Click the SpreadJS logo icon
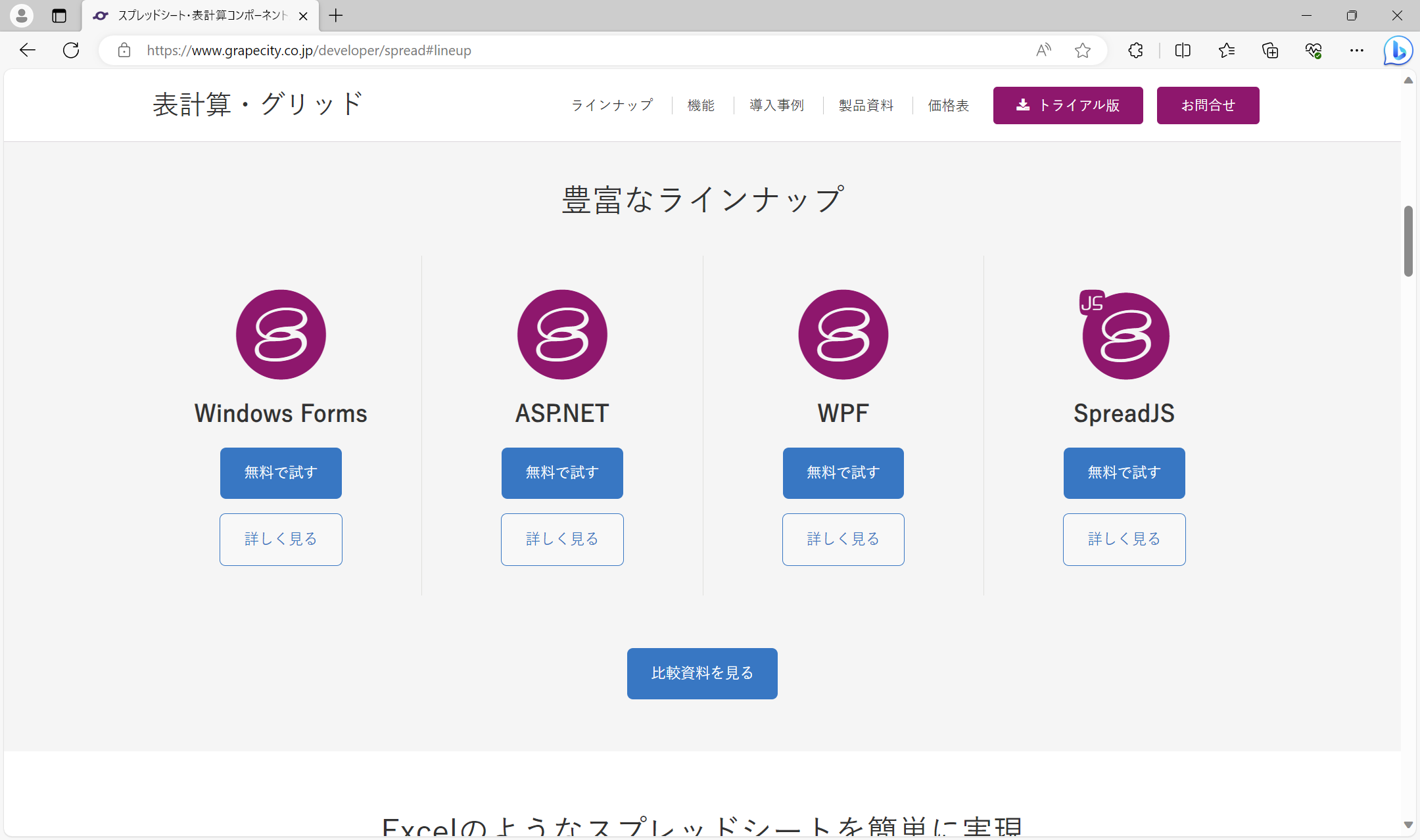1420x840 pixels. pos(1124,335)
